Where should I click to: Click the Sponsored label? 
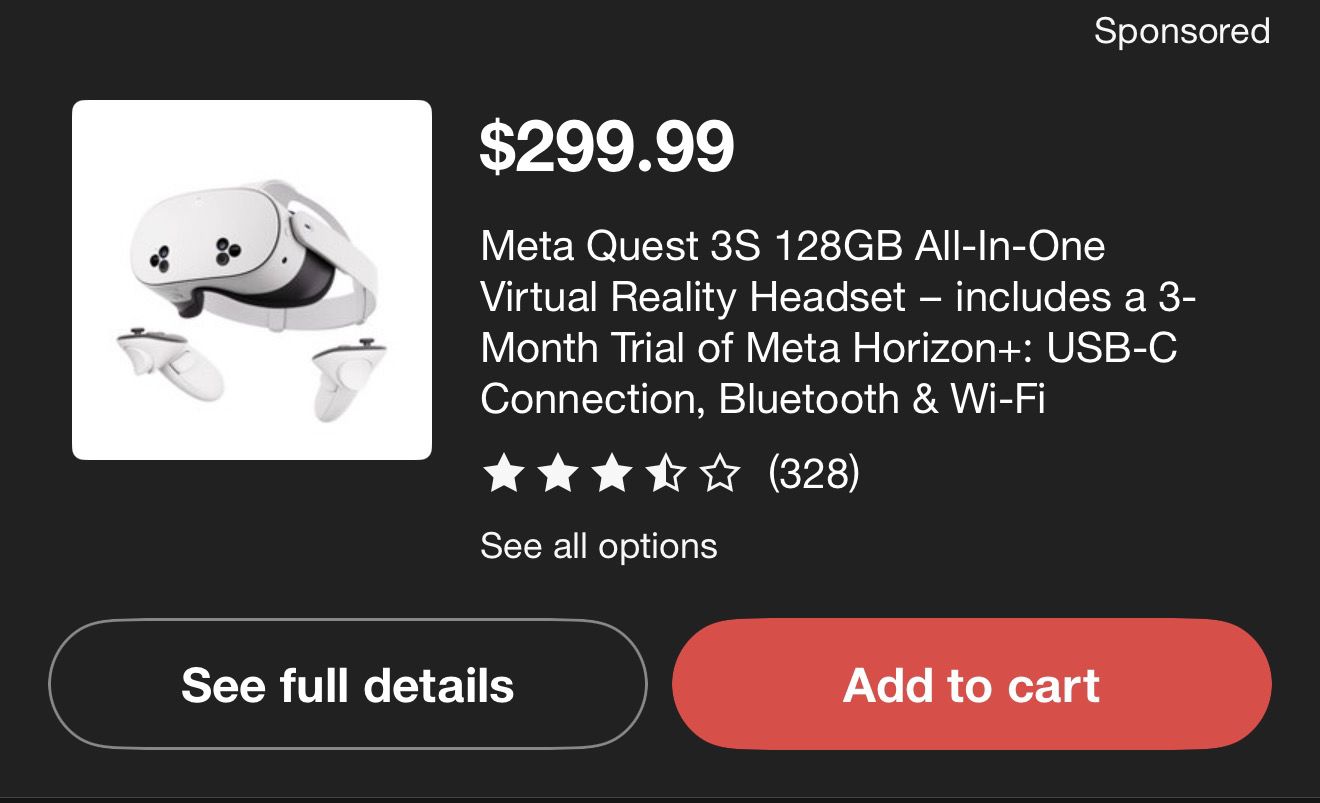click(1181, 31)
